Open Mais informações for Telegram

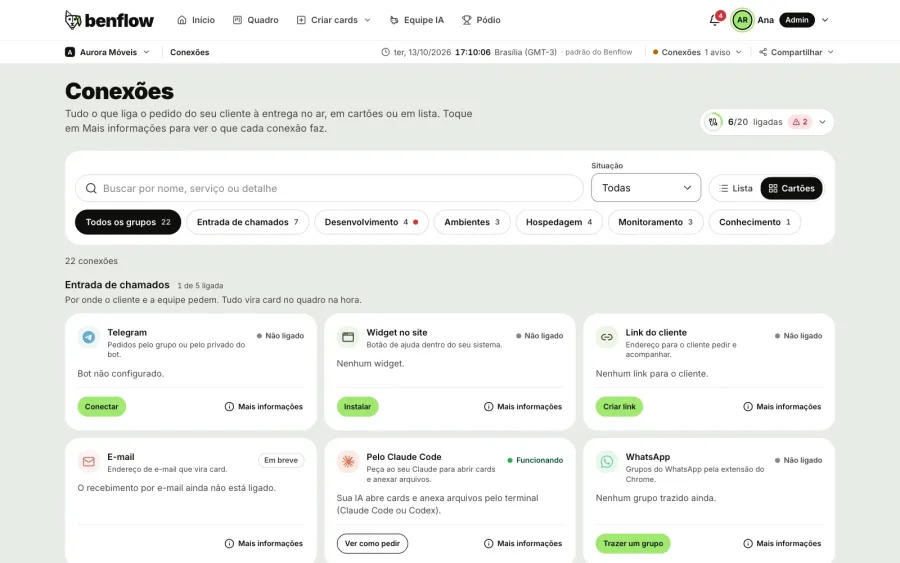(264, 406)
